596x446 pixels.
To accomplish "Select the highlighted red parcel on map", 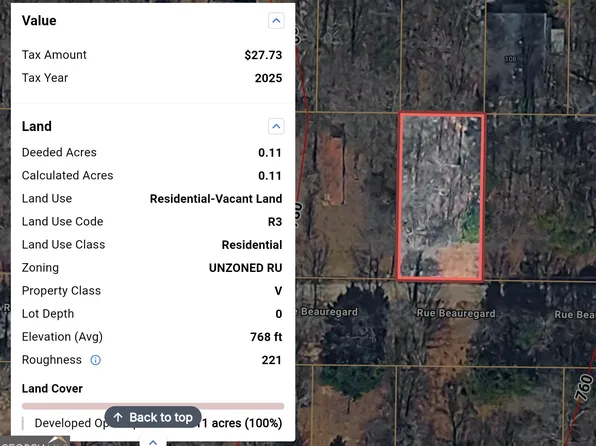I will 441,197.
